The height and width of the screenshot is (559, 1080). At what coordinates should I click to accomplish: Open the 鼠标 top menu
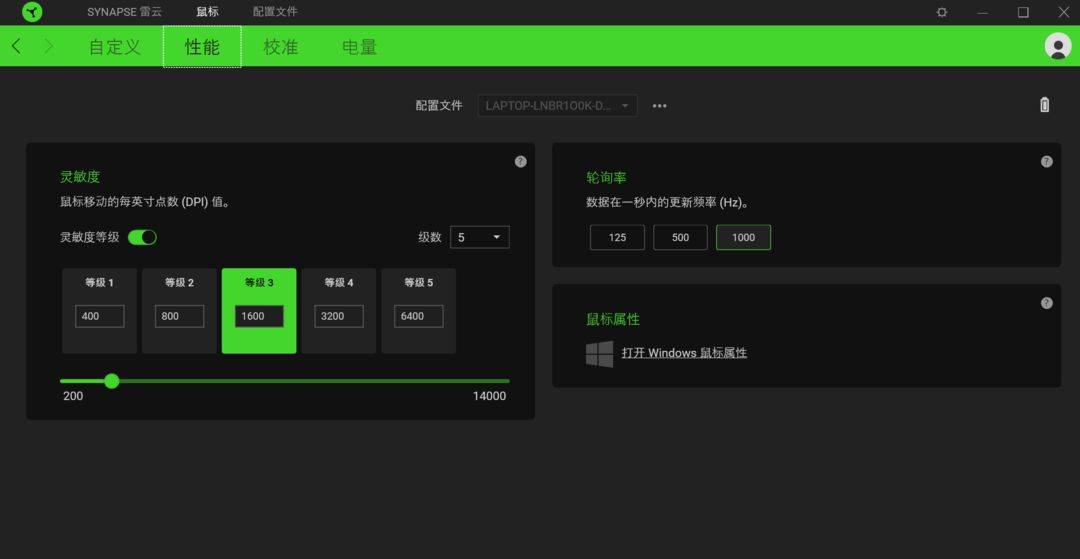point(207,12)
